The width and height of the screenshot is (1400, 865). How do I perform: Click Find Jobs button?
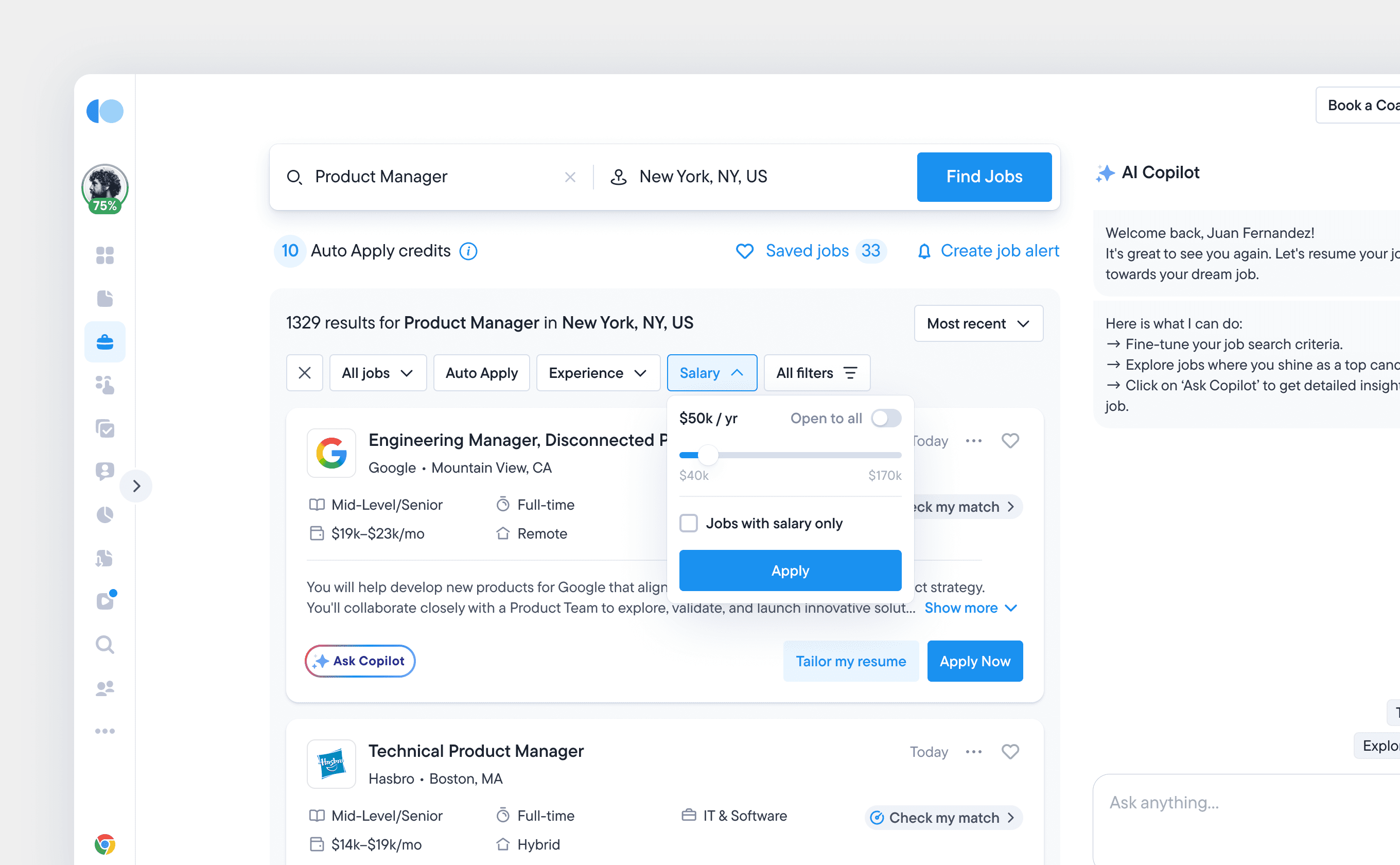point(984,177)
